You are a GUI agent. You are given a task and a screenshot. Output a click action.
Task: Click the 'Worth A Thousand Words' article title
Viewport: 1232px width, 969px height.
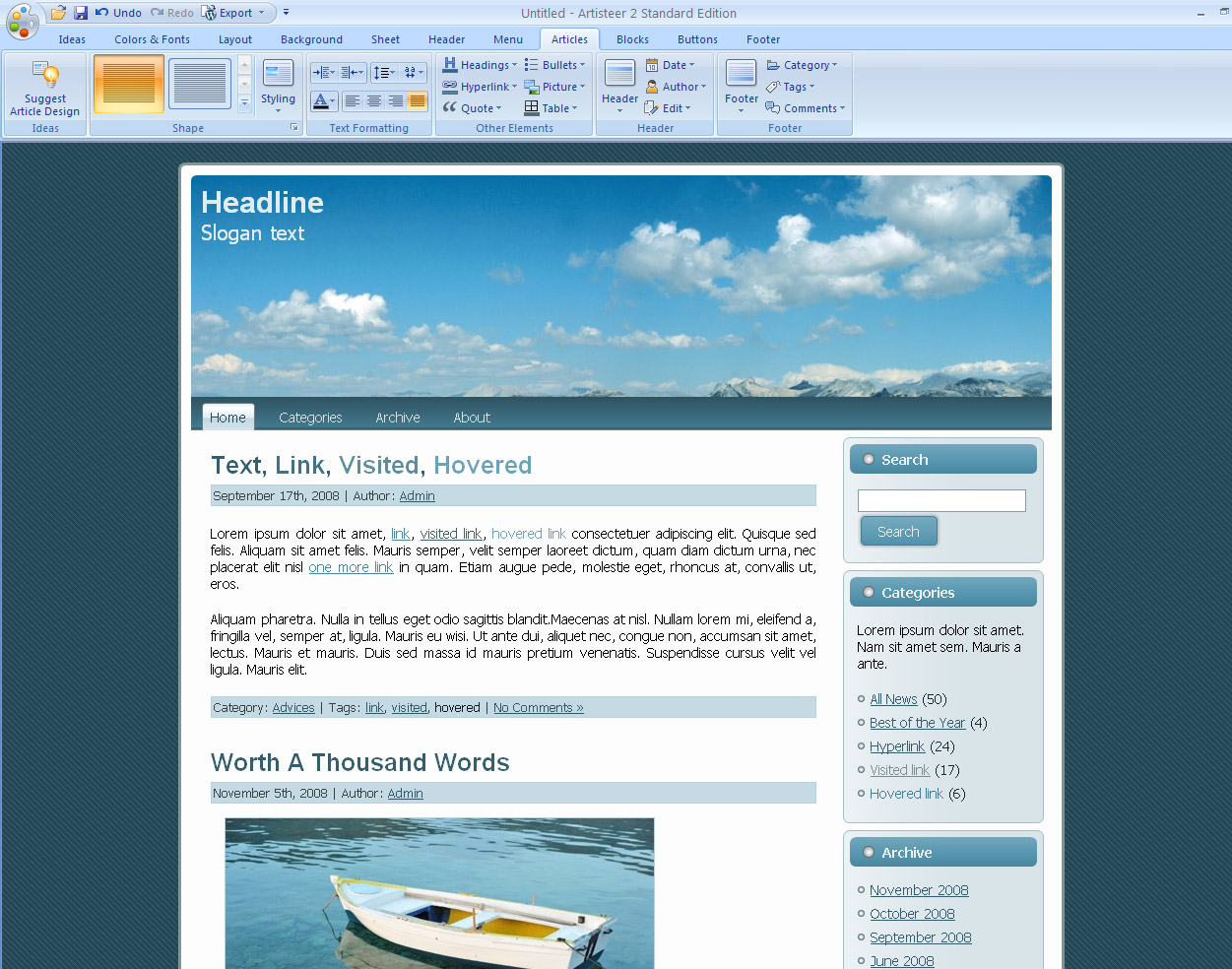coord(360,762)
